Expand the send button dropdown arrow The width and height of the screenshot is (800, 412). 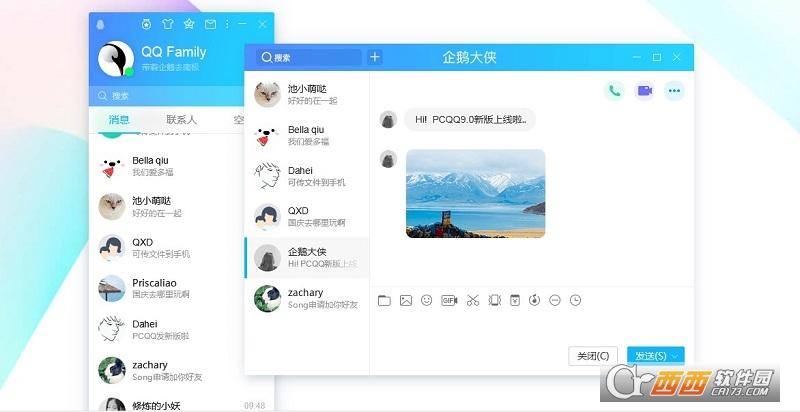click(x=677, y=355)
